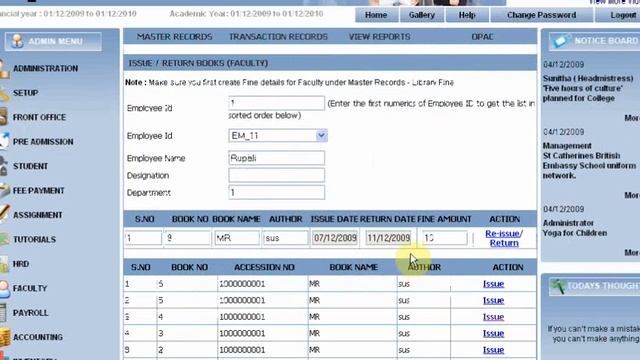Click the Student sidebar icon
Image resolution: width=640 pixels, height=360 pixels.
click(x=4, y=166)
